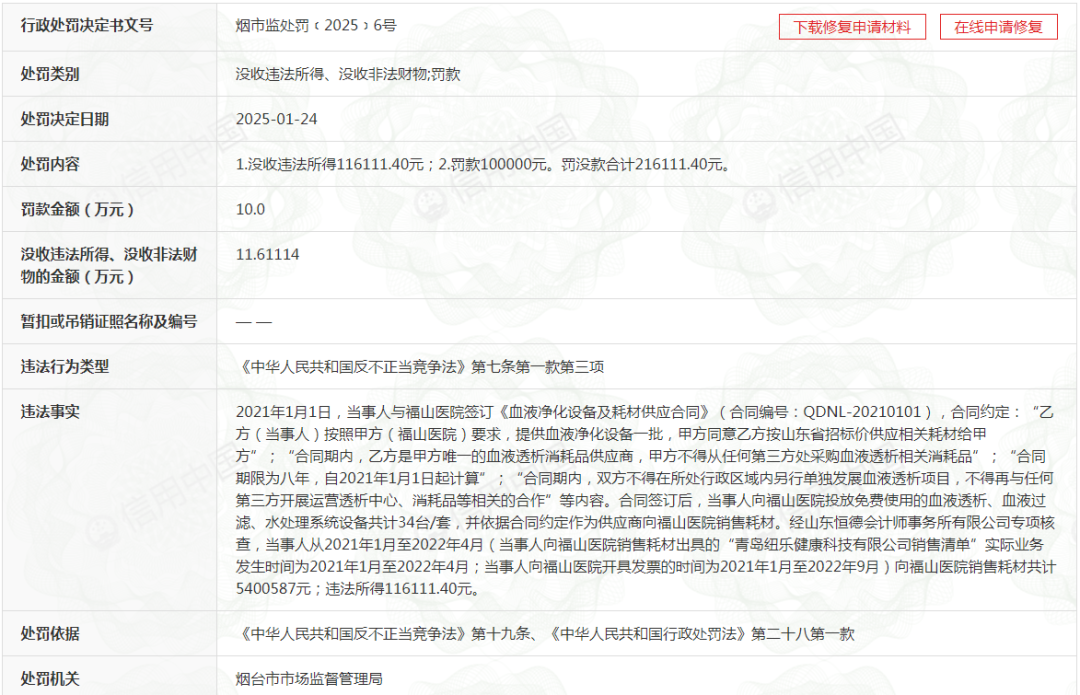Click the document number 烟市监处罚〔2025〕6号
The image size is (1080, 695).
coord(316,25)
